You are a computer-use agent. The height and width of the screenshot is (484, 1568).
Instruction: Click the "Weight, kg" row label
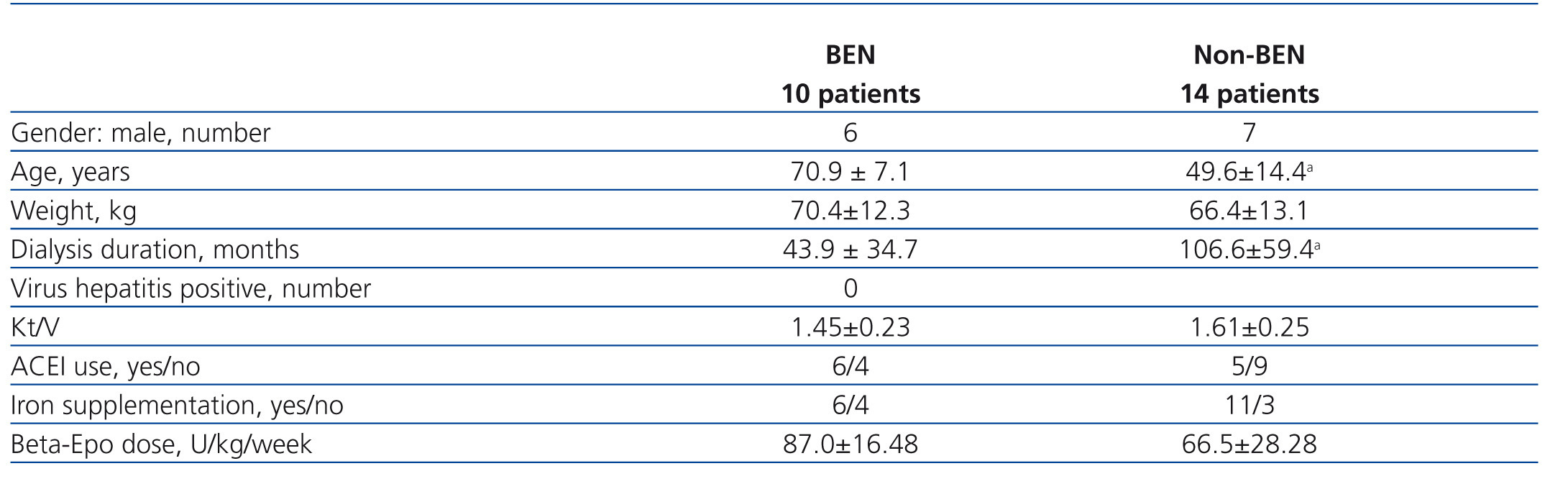(x=73, y=211)
